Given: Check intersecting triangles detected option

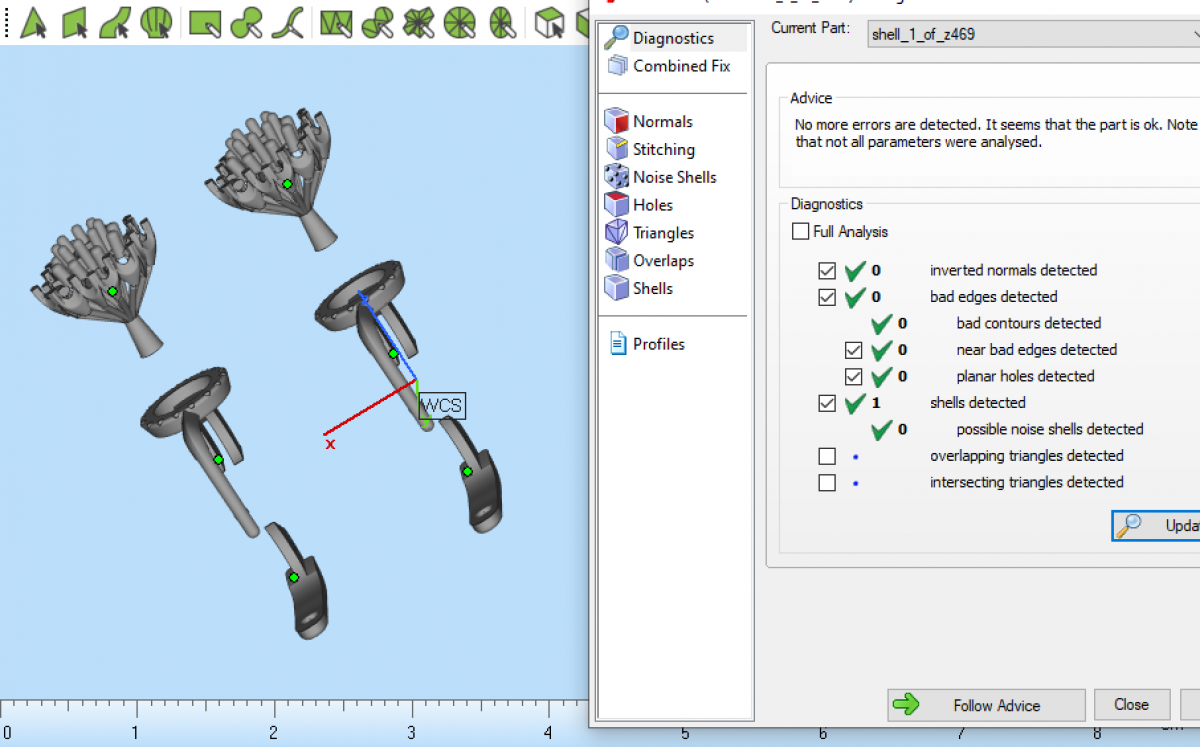Looking at the screenshot, I should 827,483.
